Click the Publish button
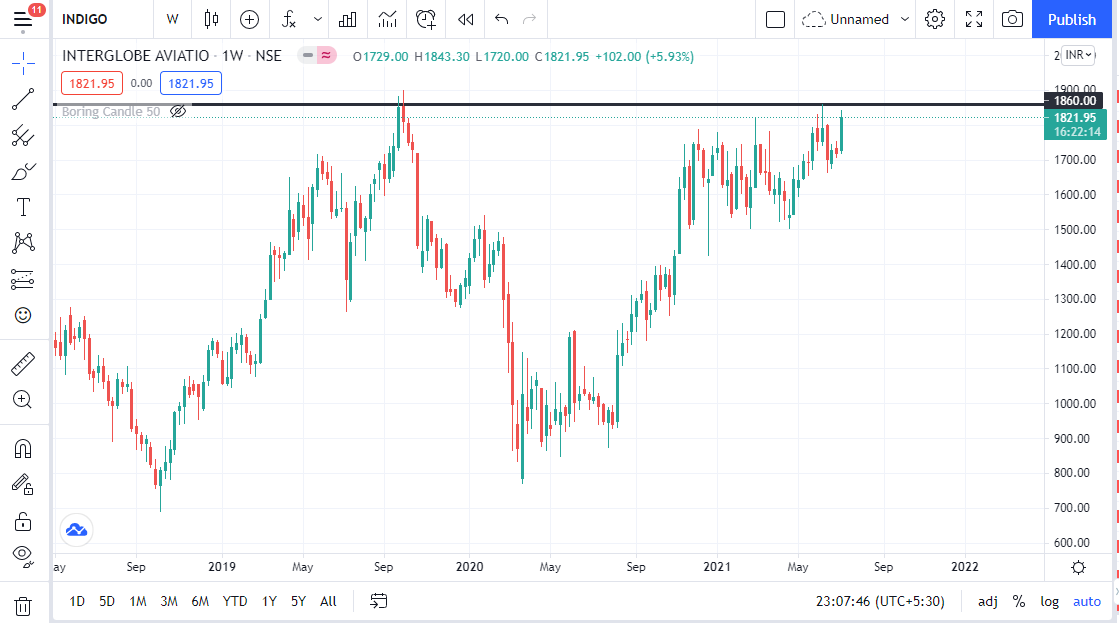1119x623 pixels. [1072, 19]
